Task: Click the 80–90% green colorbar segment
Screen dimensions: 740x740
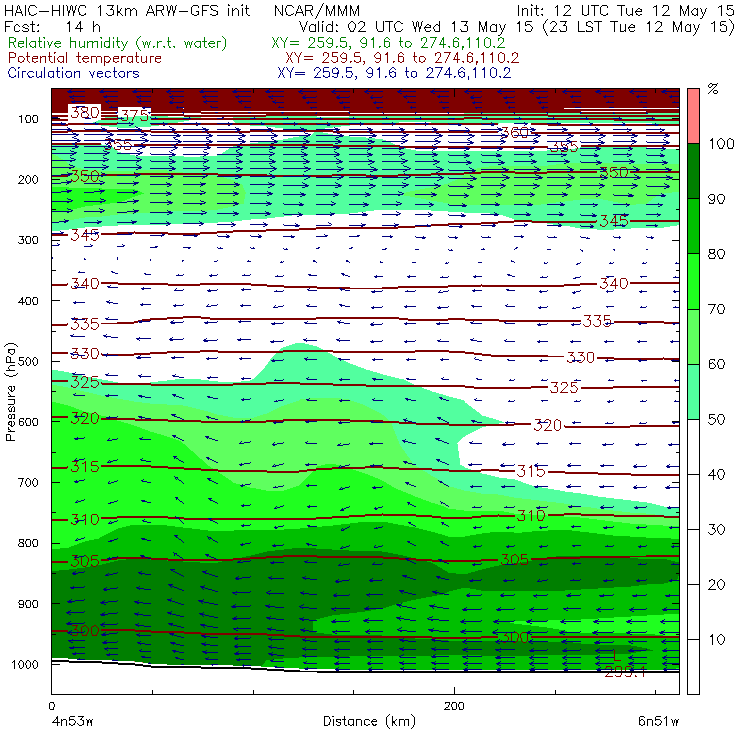Action: tap(693, 226)
